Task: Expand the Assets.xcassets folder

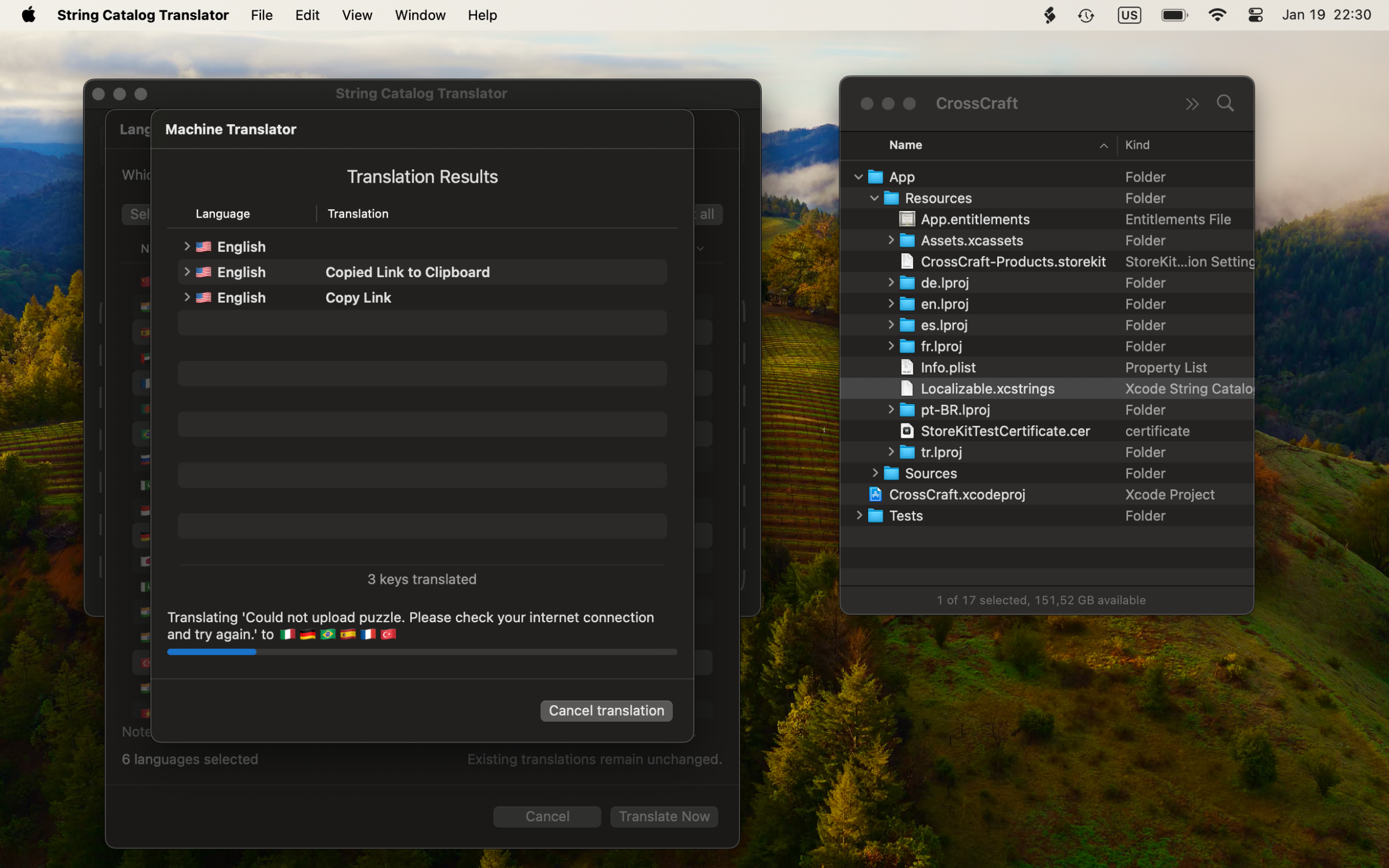Action: click(891, 240)
